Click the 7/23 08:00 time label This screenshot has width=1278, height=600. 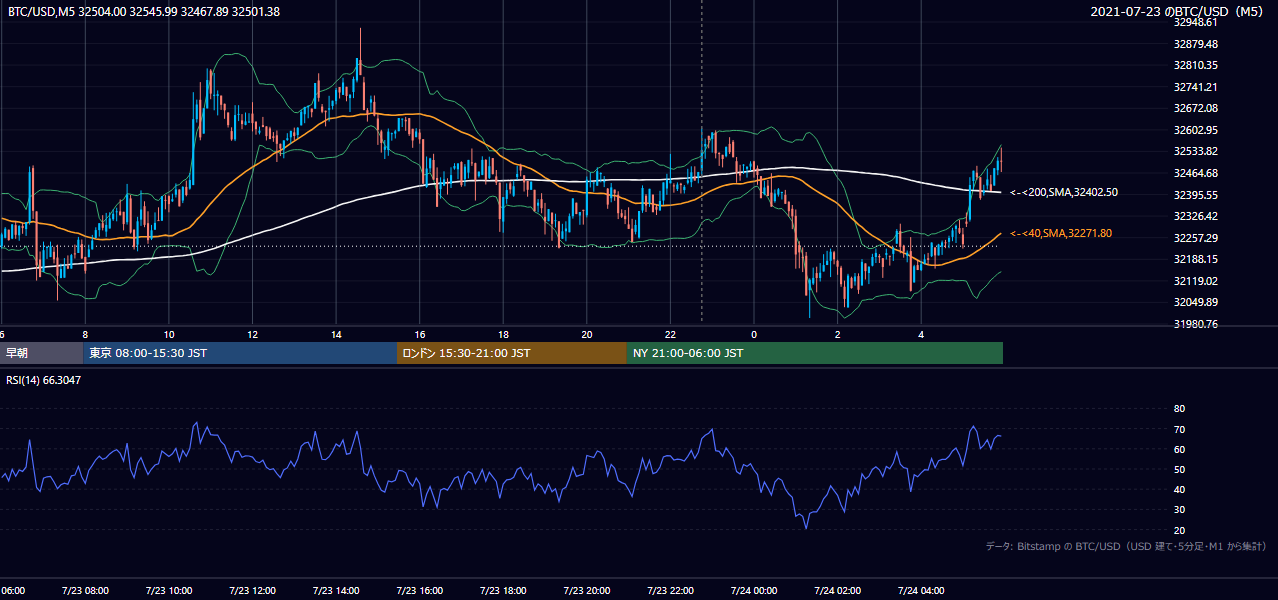point(84,591)
